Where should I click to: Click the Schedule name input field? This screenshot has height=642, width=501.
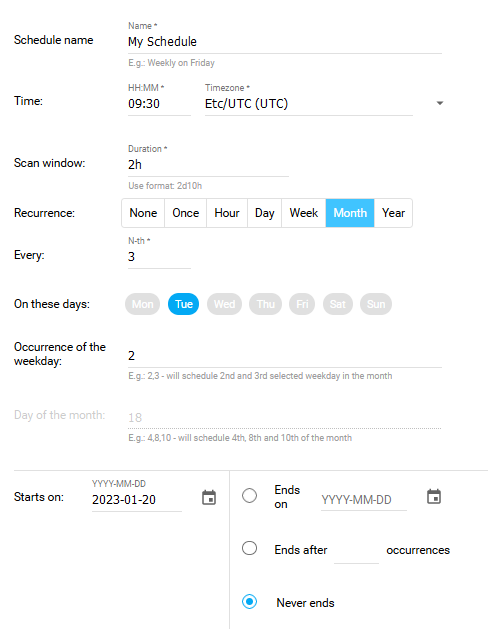click(285, 42)
